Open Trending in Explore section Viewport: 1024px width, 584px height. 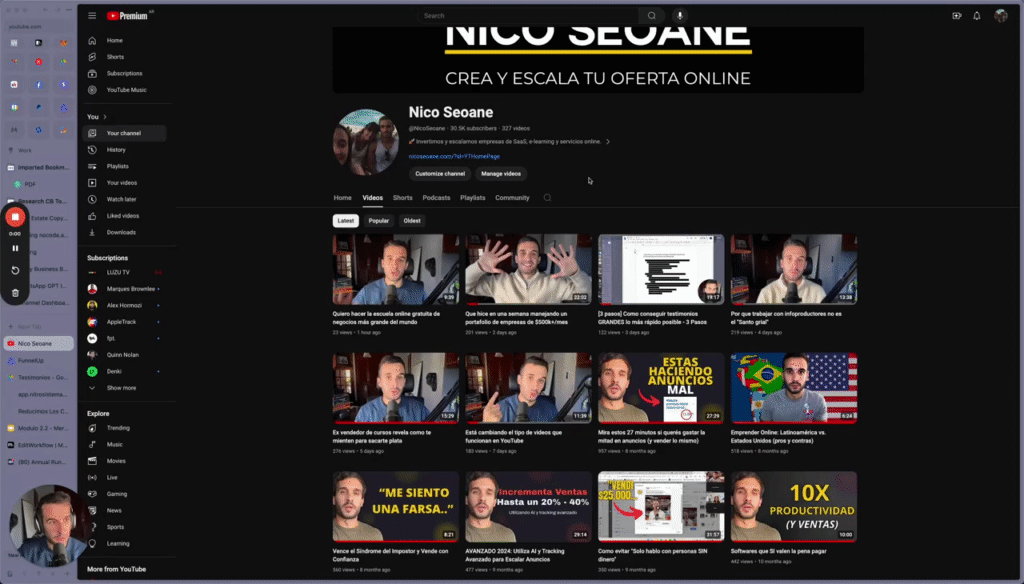point(125,428)
